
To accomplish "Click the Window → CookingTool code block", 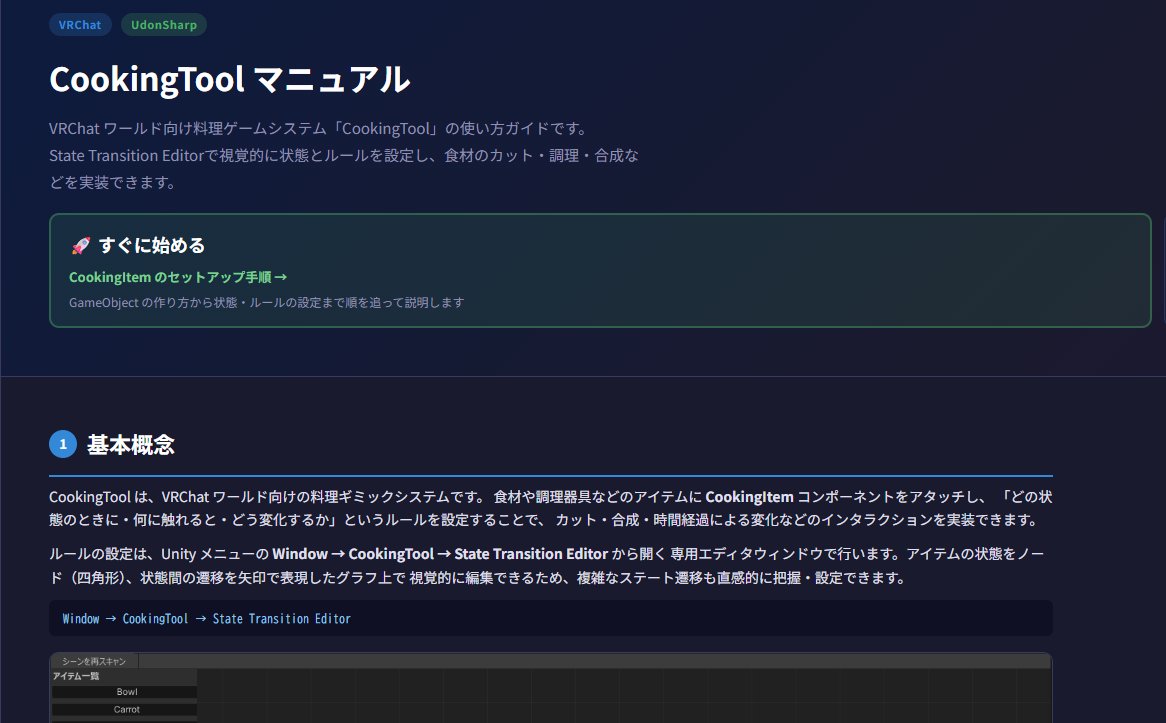I will coord(551,618).
